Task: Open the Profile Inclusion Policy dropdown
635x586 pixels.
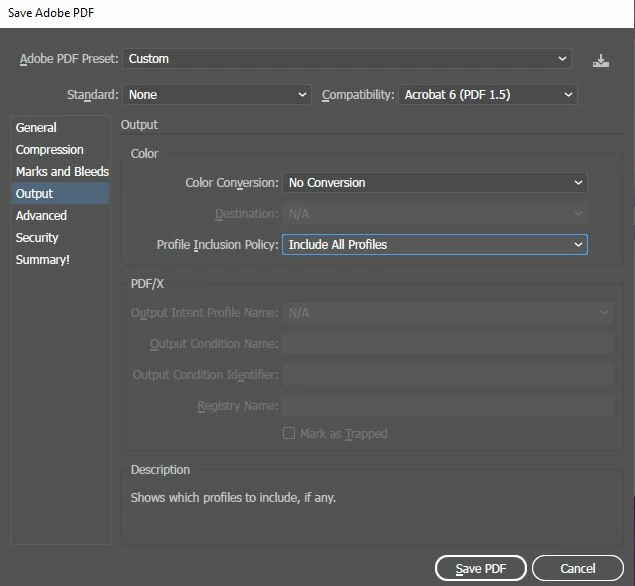Action: click(435, 245)
